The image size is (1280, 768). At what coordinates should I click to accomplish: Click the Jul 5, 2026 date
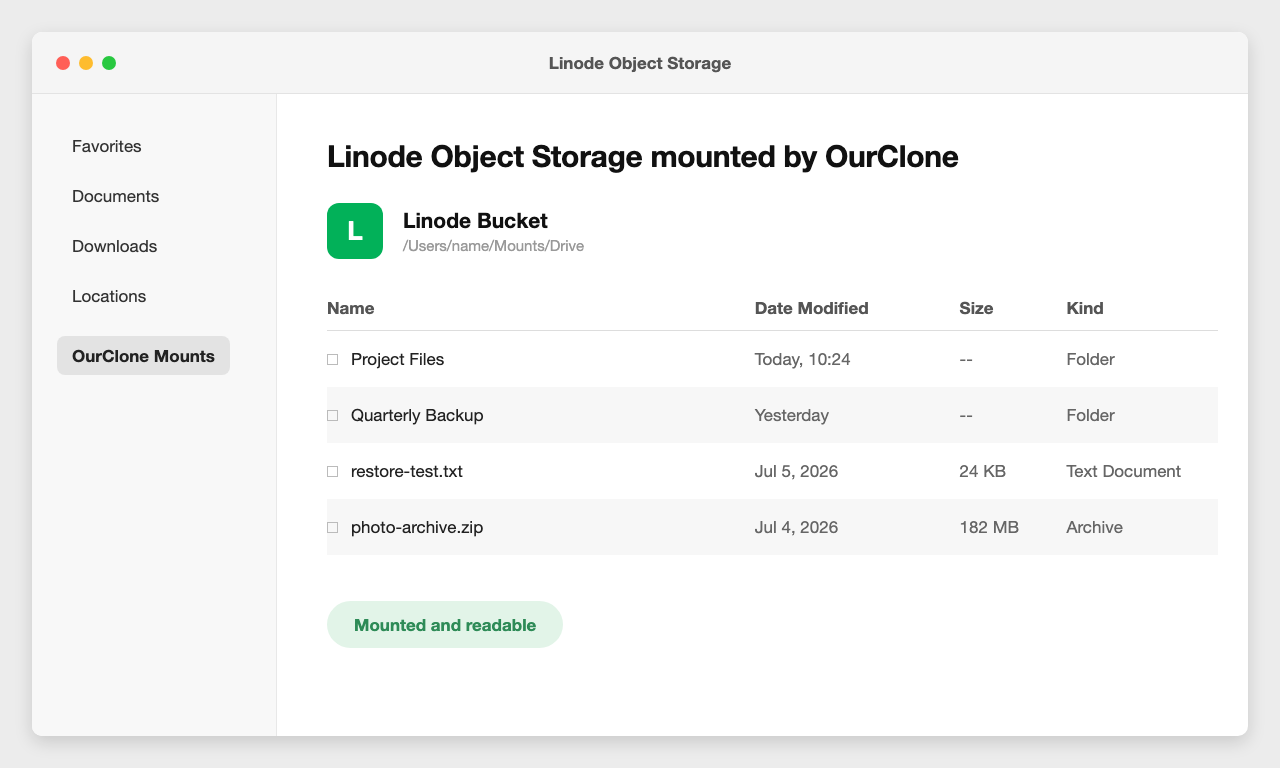[x=796, y=471]
